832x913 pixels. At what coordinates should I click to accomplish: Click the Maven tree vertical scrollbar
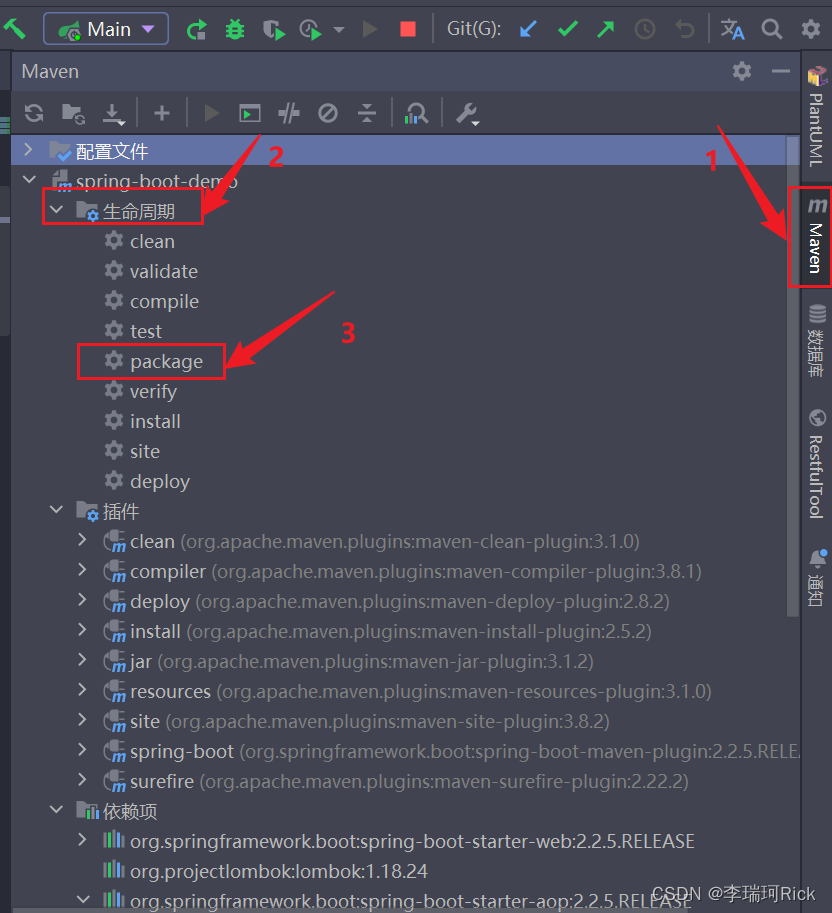[792, 376]
